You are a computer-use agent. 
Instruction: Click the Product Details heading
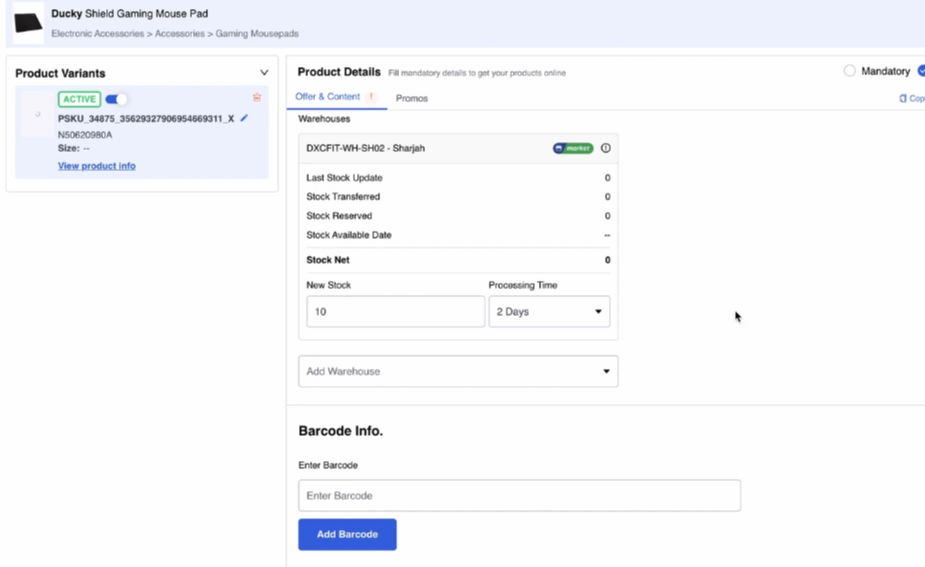click(x=339, y=72)
